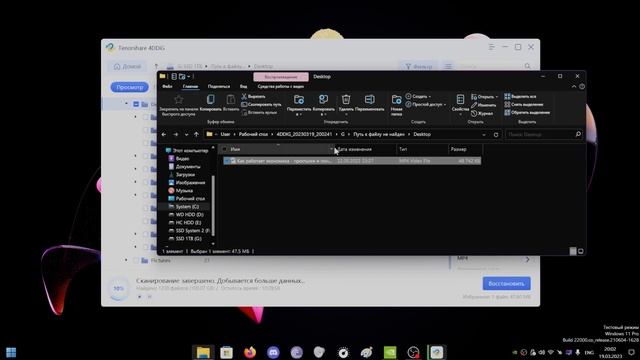The height and width of the screenshot is (360, 640).
Task: Open the address bar history dropdown
Action: (x=484, y=134)
